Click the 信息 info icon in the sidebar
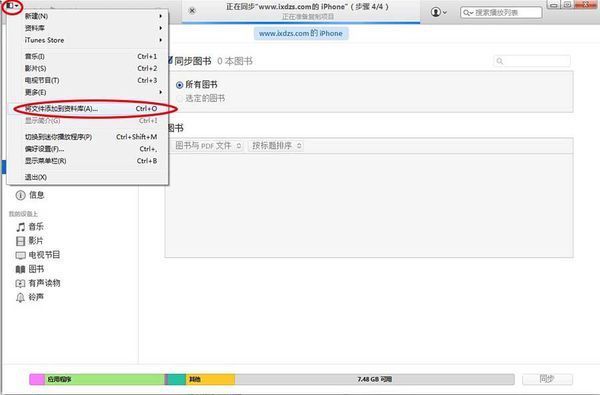 pos(20,195)
